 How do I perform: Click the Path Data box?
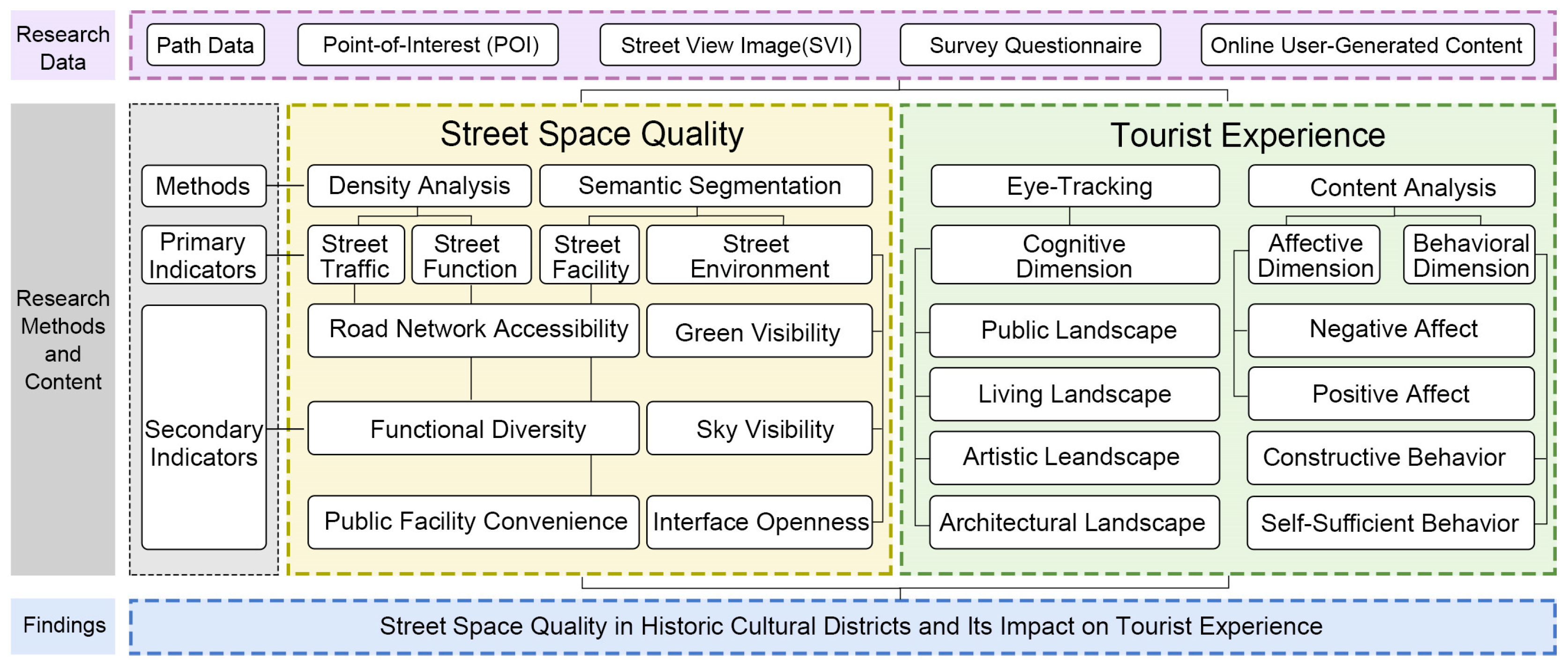click(205, 45)
